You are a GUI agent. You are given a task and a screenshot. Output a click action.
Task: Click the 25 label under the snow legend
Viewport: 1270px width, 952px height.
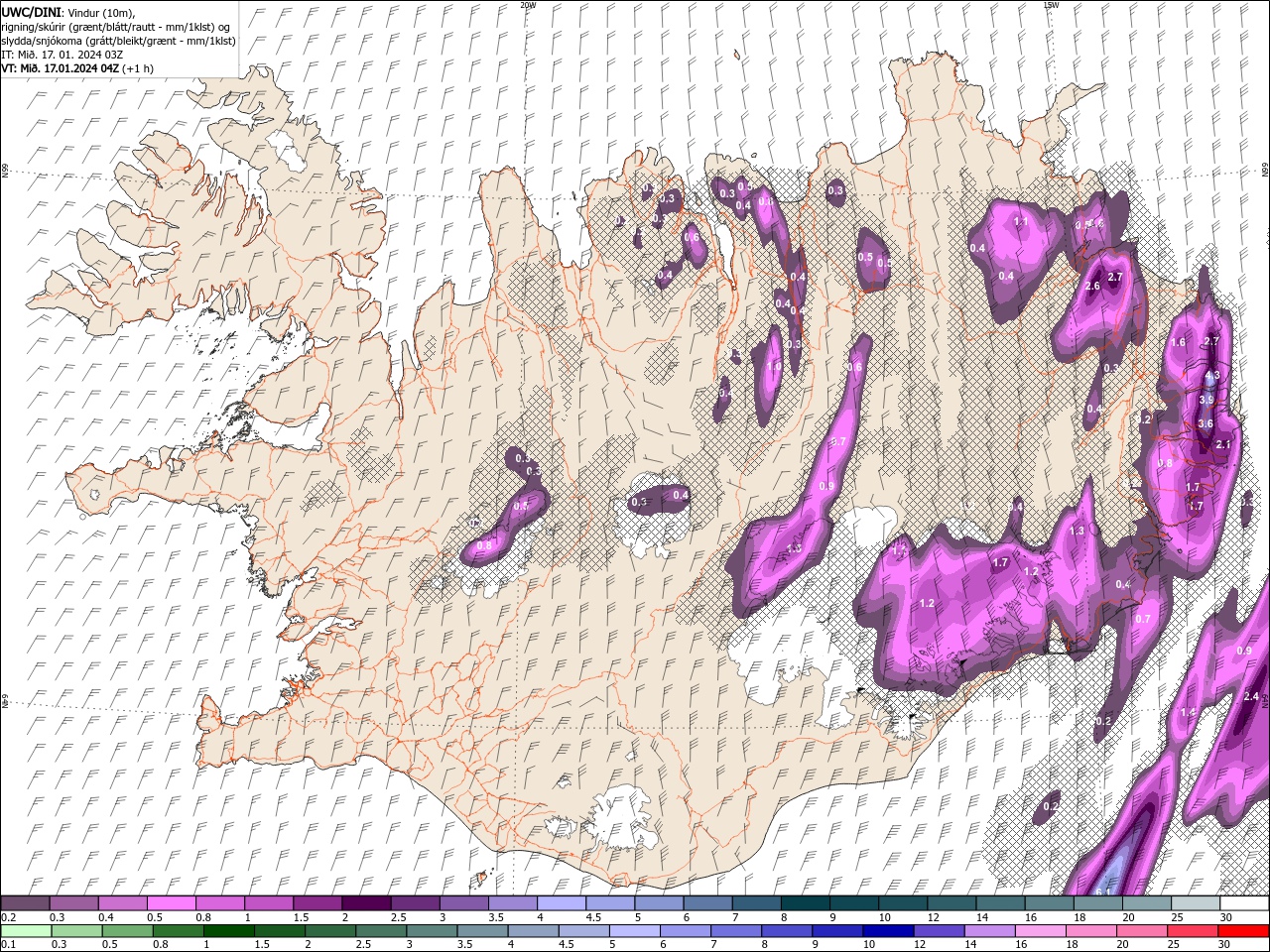pyautogui.click(x=1179, y=917)
